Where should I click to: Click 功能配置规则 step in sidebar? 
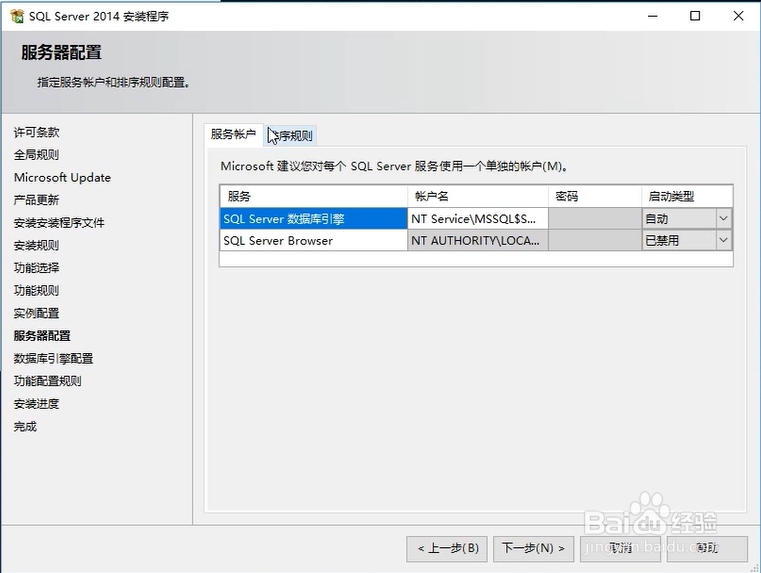coord(48,381)
